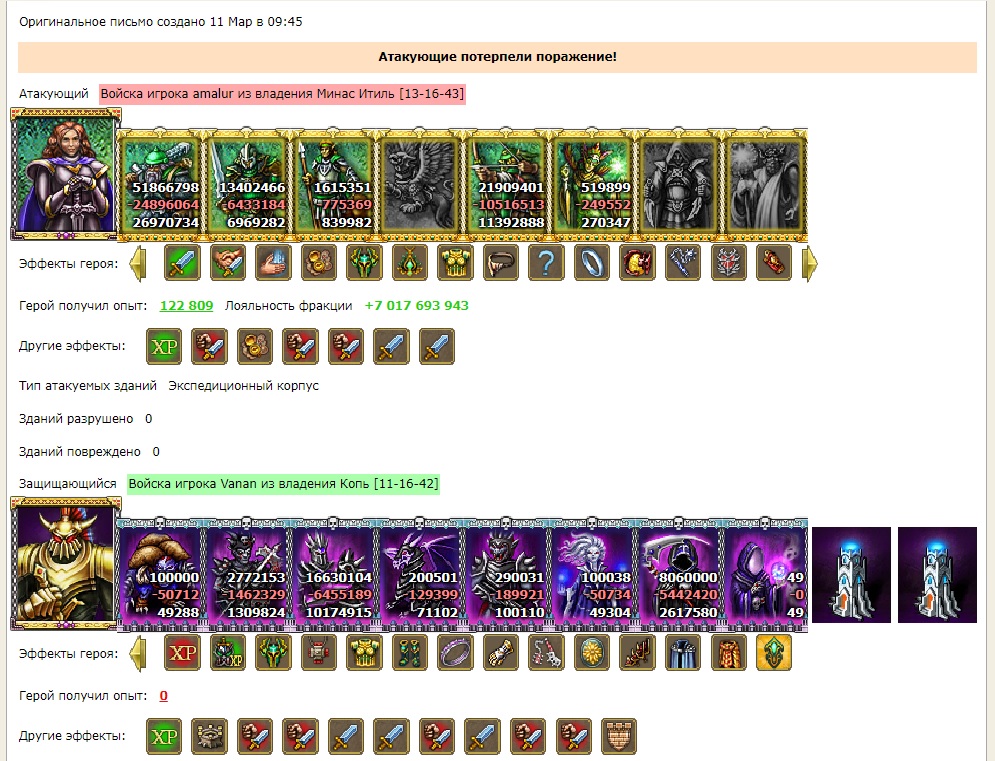Click the defender golden armored hero portrait
This screenshot has width=995, height=761.
click(x=65, y=564)
